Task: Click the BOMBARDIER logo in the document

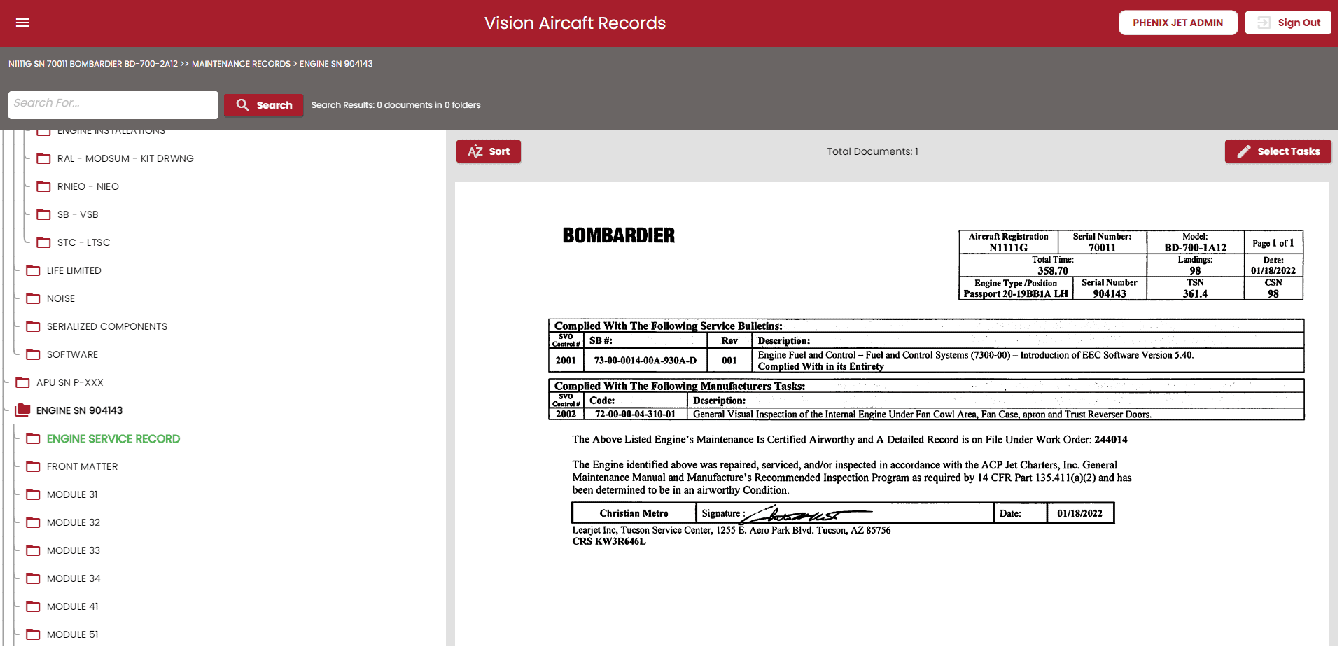Action: [x=619, y=236]
